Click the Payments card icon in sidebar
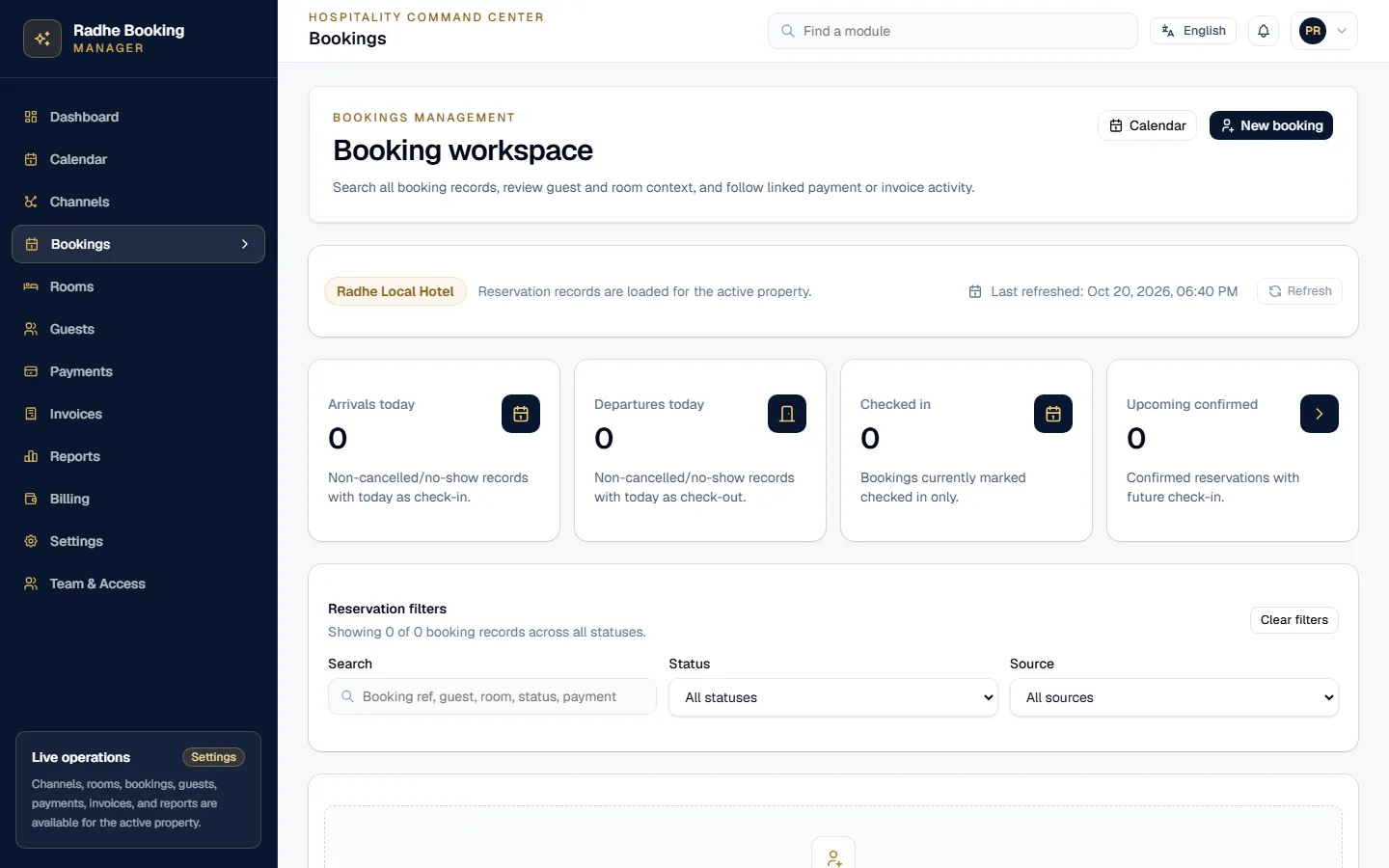 click(x=31, y=371)
